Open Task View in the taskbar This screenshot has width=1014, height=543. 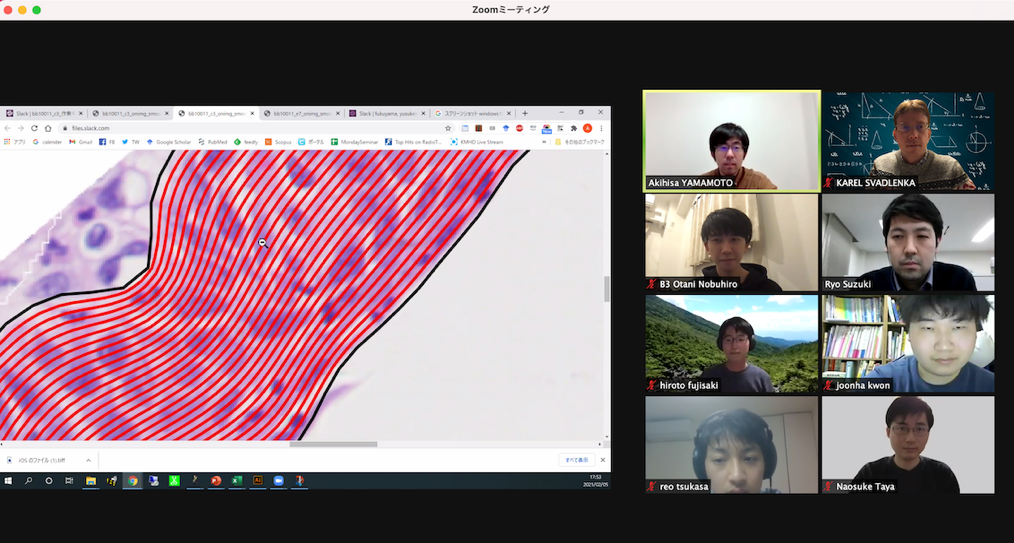pyautogui.click(x=69, y=481)
